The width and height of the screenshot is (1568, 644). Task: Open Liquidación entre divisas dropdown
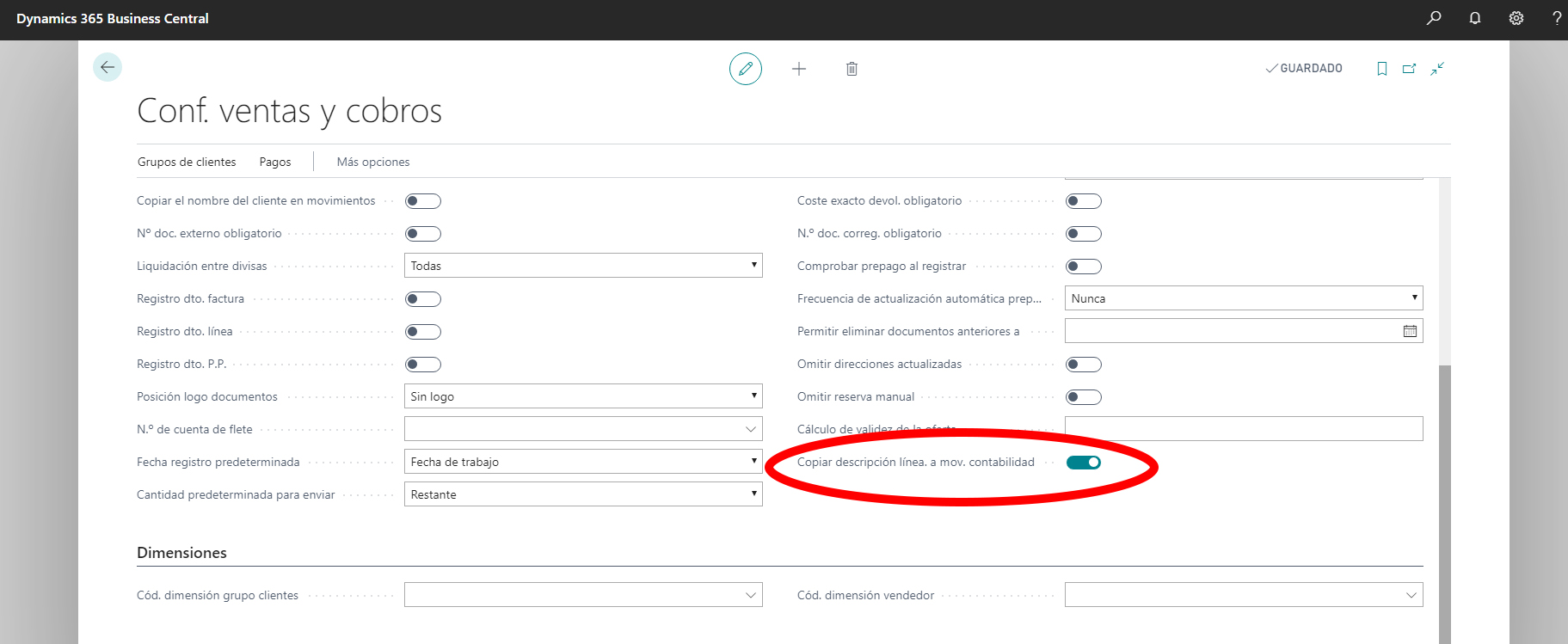pyautogui.click(x=583, y=266)
